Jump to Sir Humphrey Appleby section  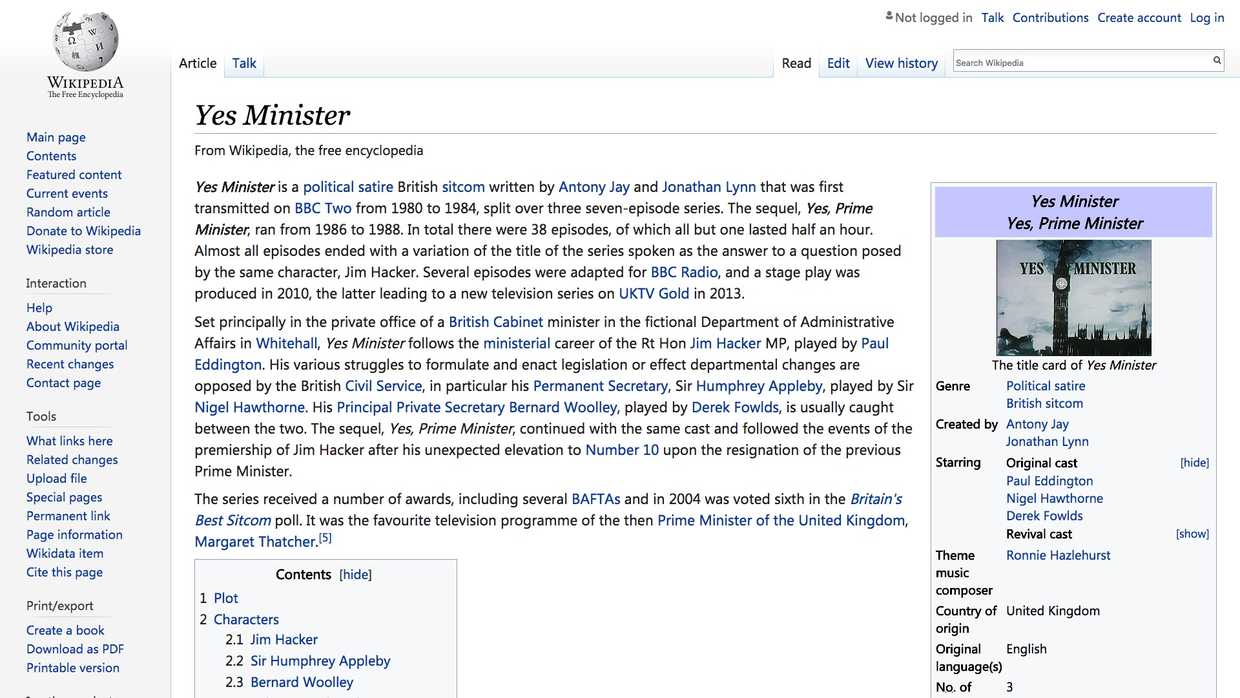pyautogui.click(x=320, y=661)
